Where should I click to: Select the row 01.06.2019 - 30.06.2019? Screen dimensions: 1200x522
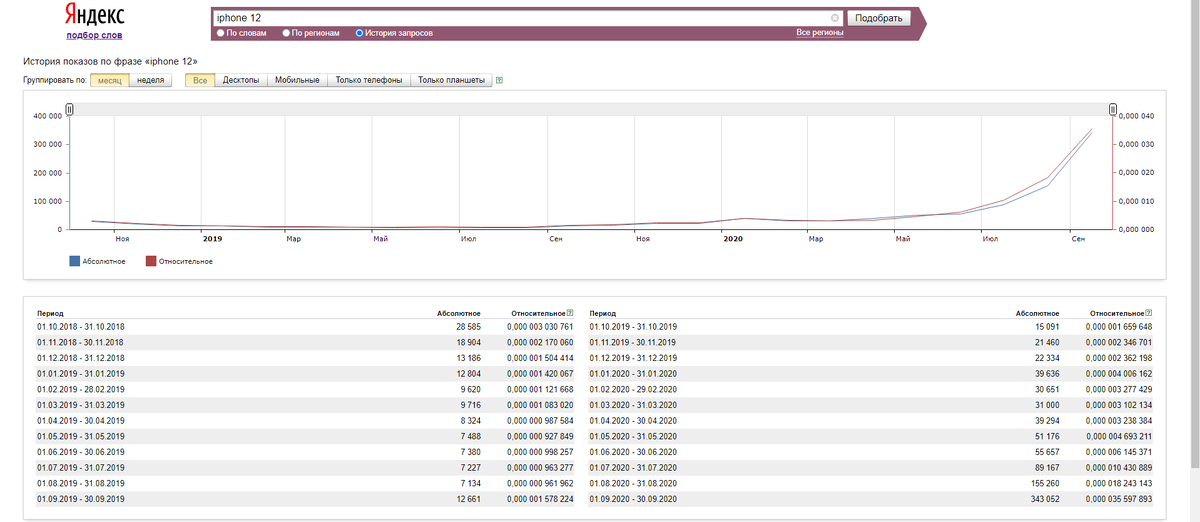[305, 451]
